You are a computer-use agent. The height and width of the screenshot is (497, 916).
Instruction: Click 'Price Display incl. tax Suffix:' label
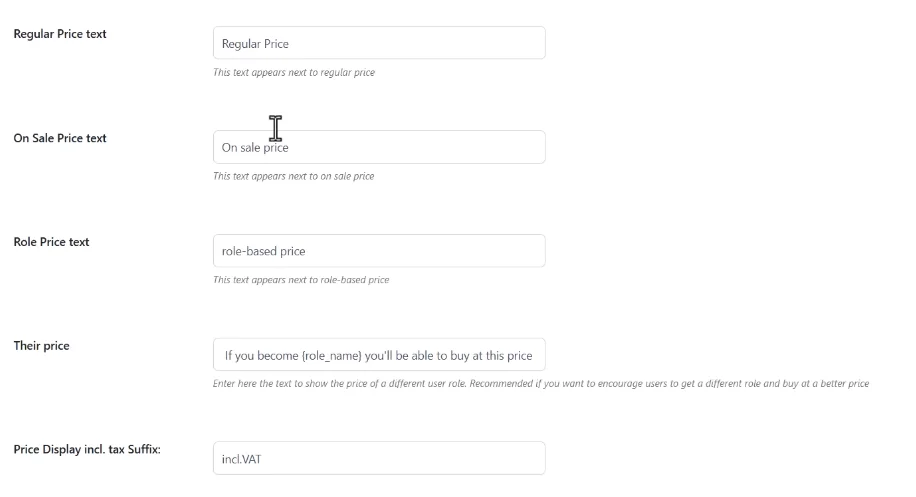pos(87,449)
